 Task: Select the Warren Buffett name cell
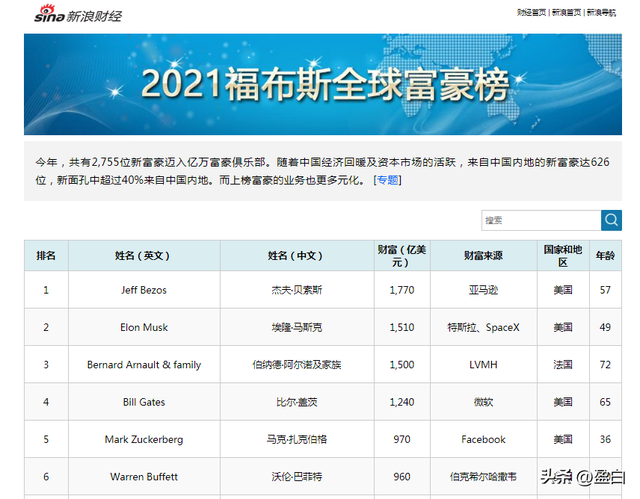144,477
